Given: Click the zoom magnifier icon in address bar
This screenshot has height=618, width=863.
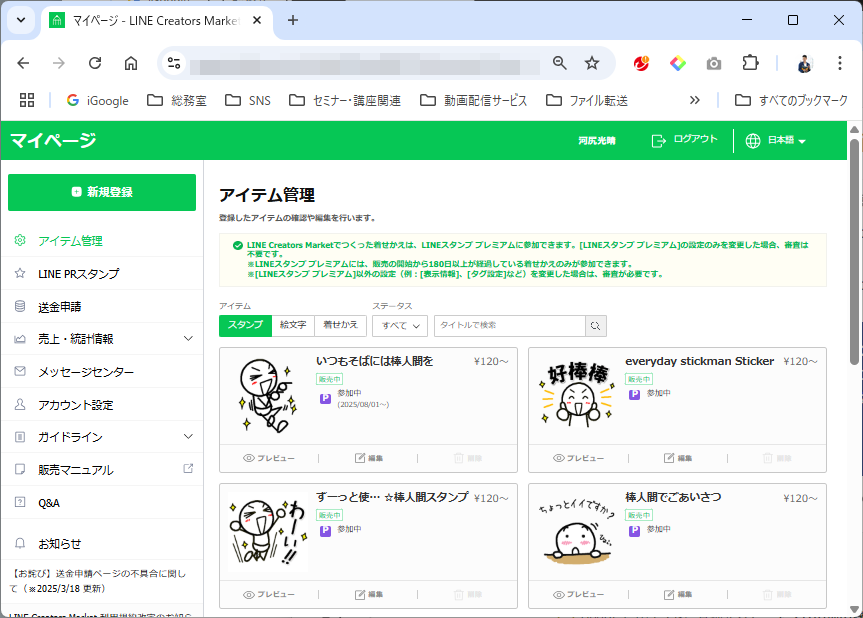Looking at the screenshot, I should (x=559, y=63).
